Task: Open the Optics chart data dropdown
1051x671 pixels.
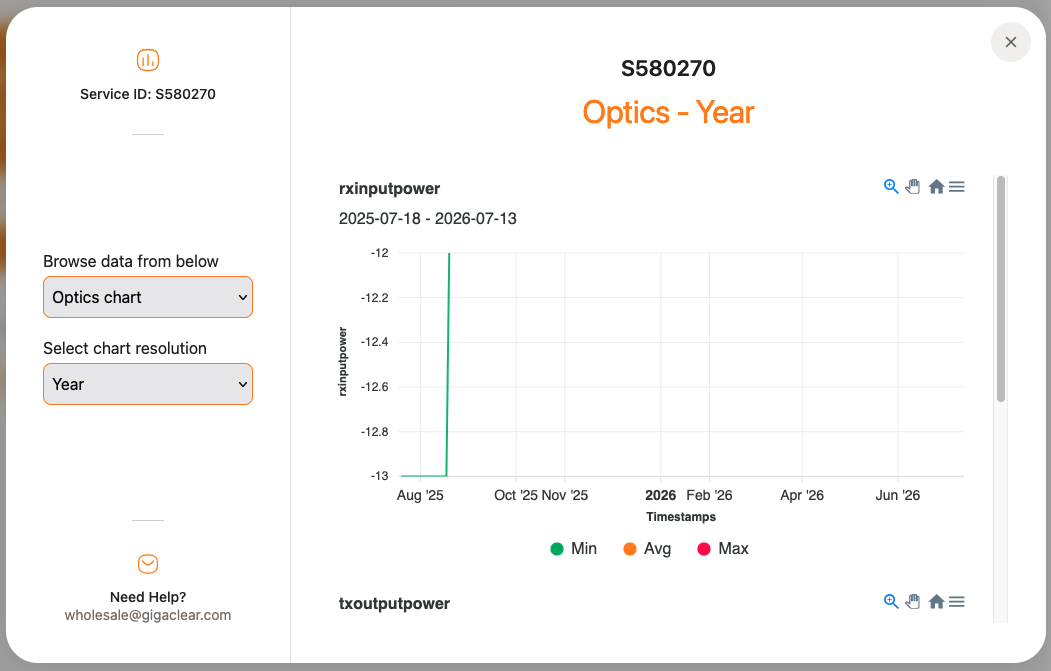Action: 147,297
